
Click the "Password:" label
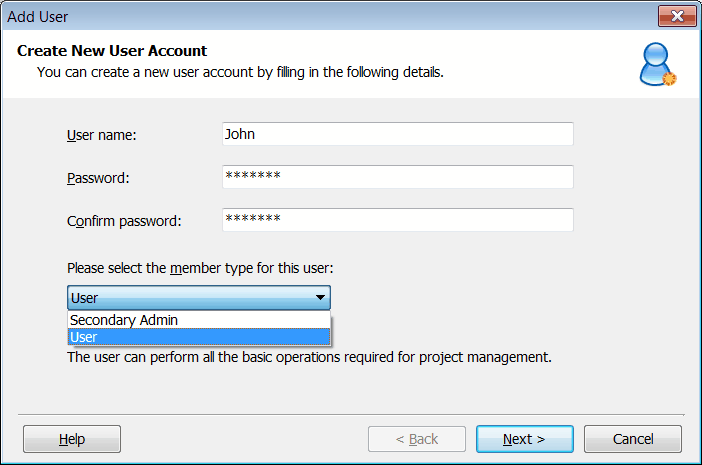click(x=99, y=178)
